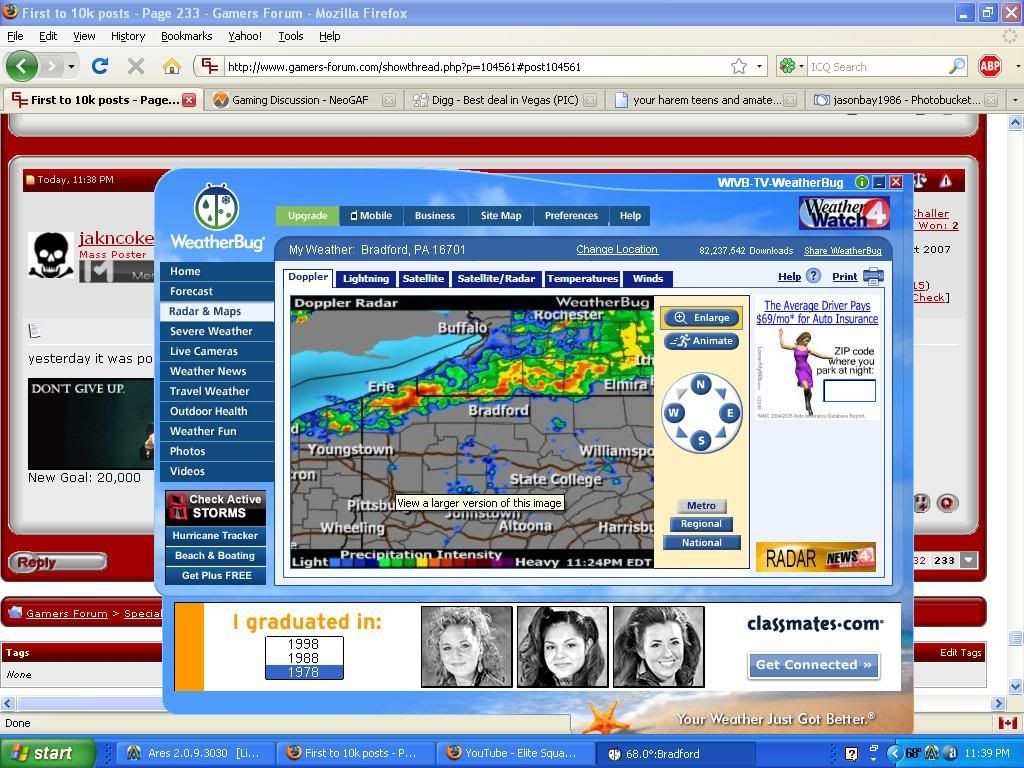Select 1978 in graduation year list
The width and height of the screenshot is (1024, 768).
pyautogui.click(x=304, y=672)
